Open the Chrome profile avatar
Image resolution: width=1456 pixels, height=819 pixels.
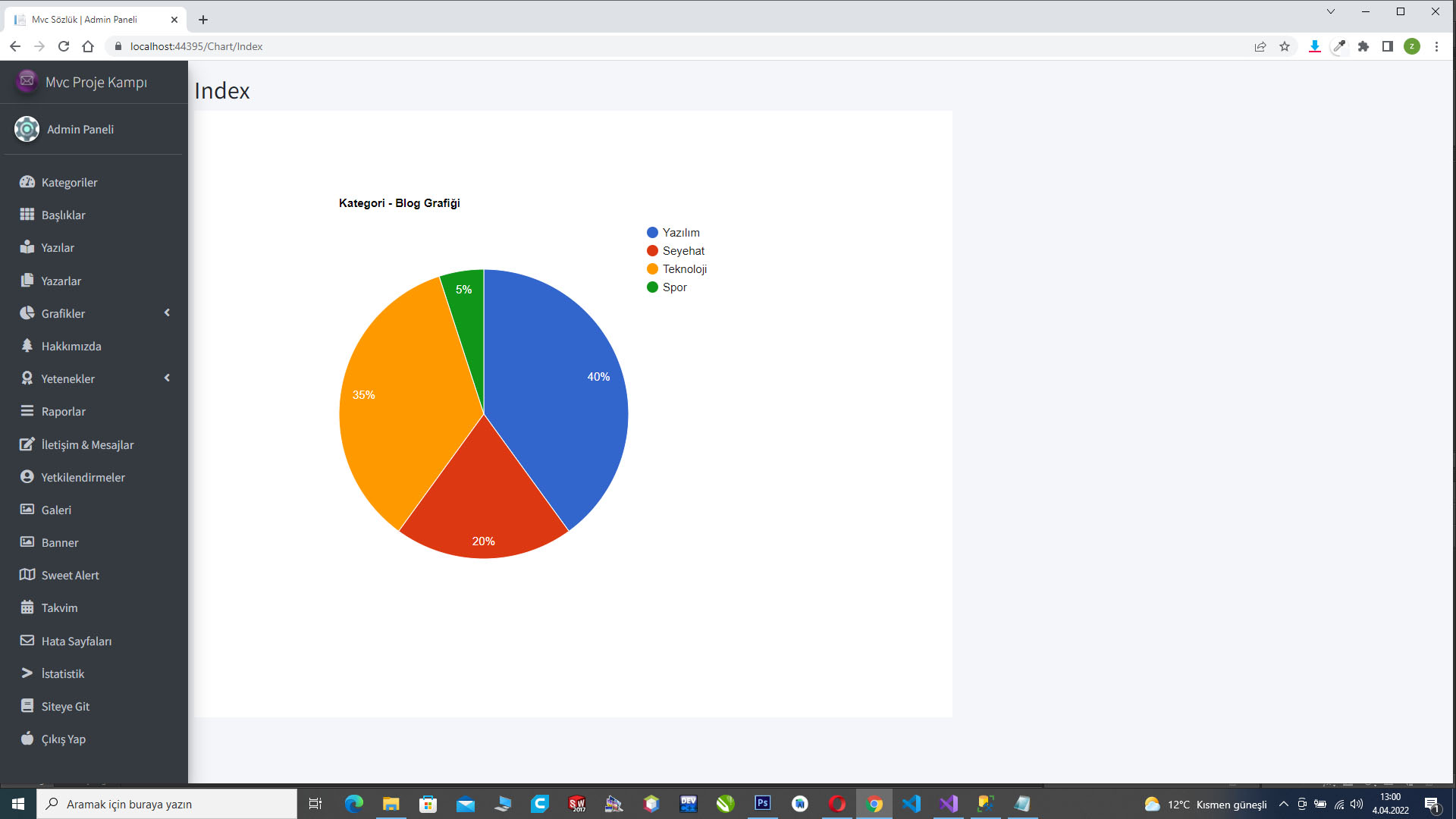[1412, 46]
